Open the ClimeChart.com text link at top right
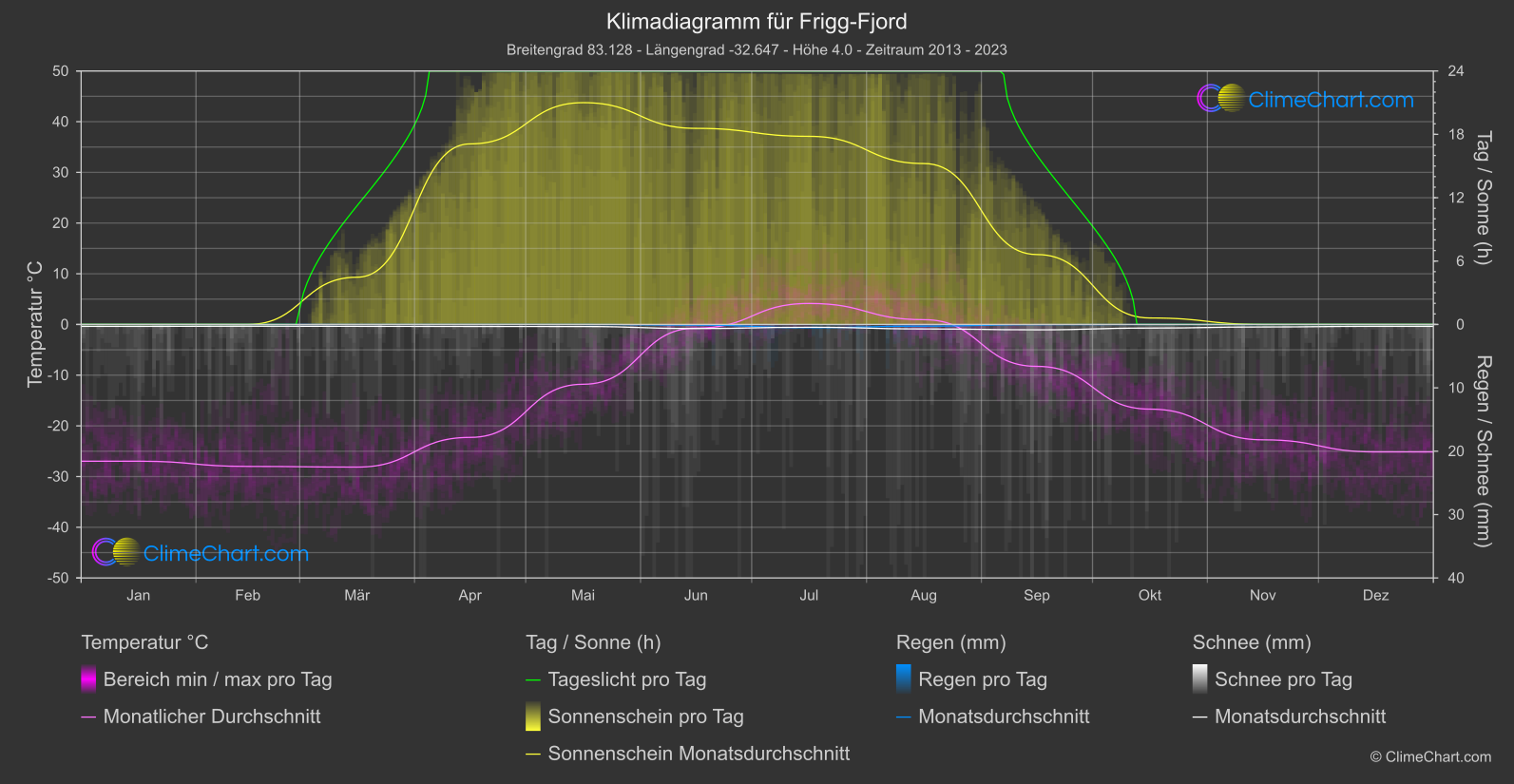The image size is (1514, 784). [1331, 100]
